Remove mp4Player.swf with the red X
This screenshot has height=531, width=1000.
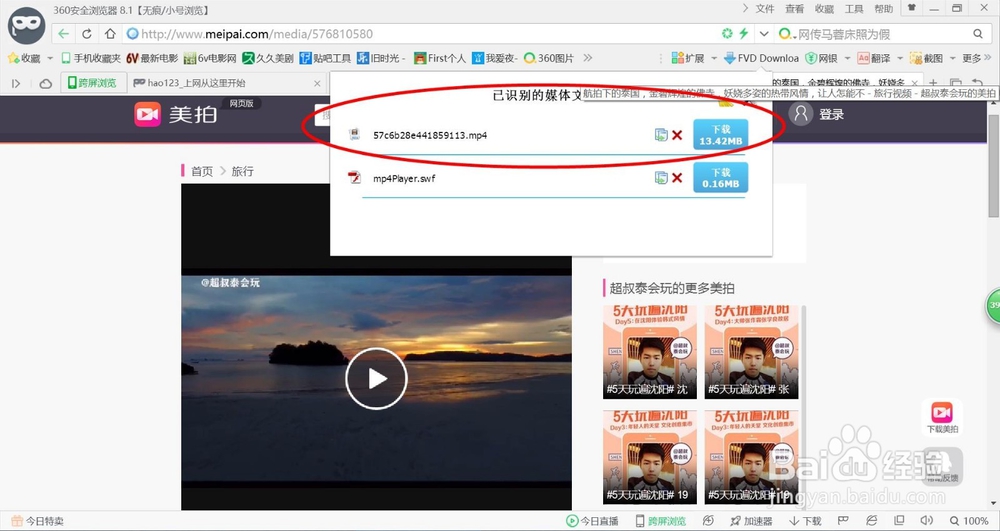point(677,178)
